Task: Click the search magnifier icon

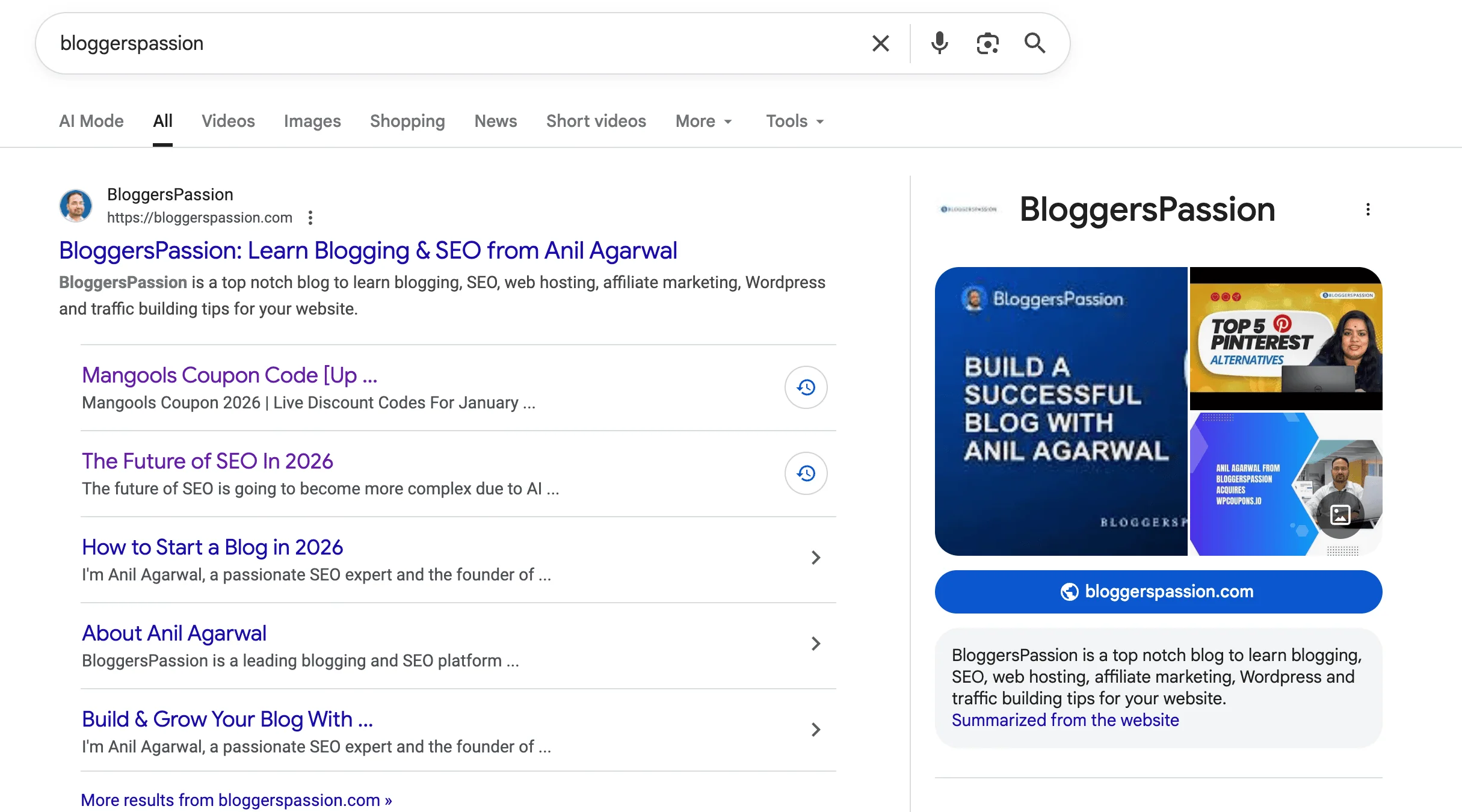Action: point(1035,43)
